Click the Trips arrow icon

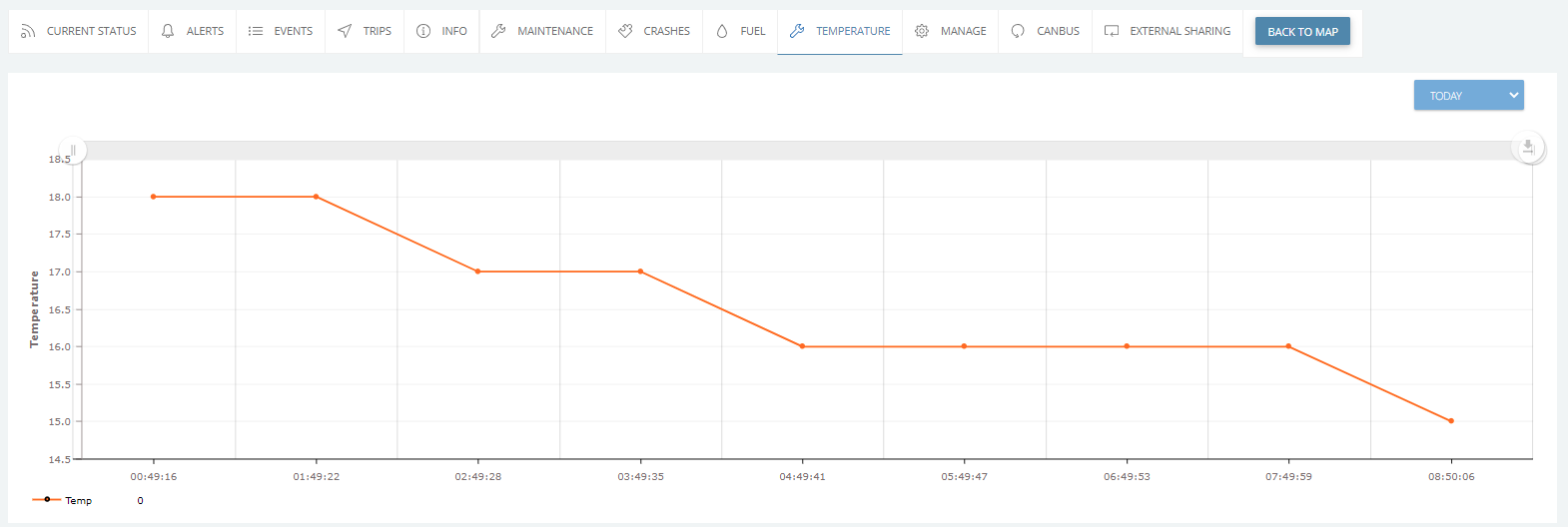point(345,31)
